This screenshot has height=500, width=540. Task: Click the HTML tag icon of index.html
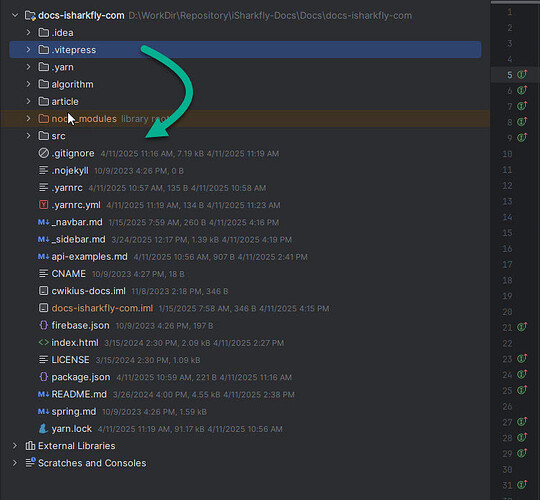(43, 342)
